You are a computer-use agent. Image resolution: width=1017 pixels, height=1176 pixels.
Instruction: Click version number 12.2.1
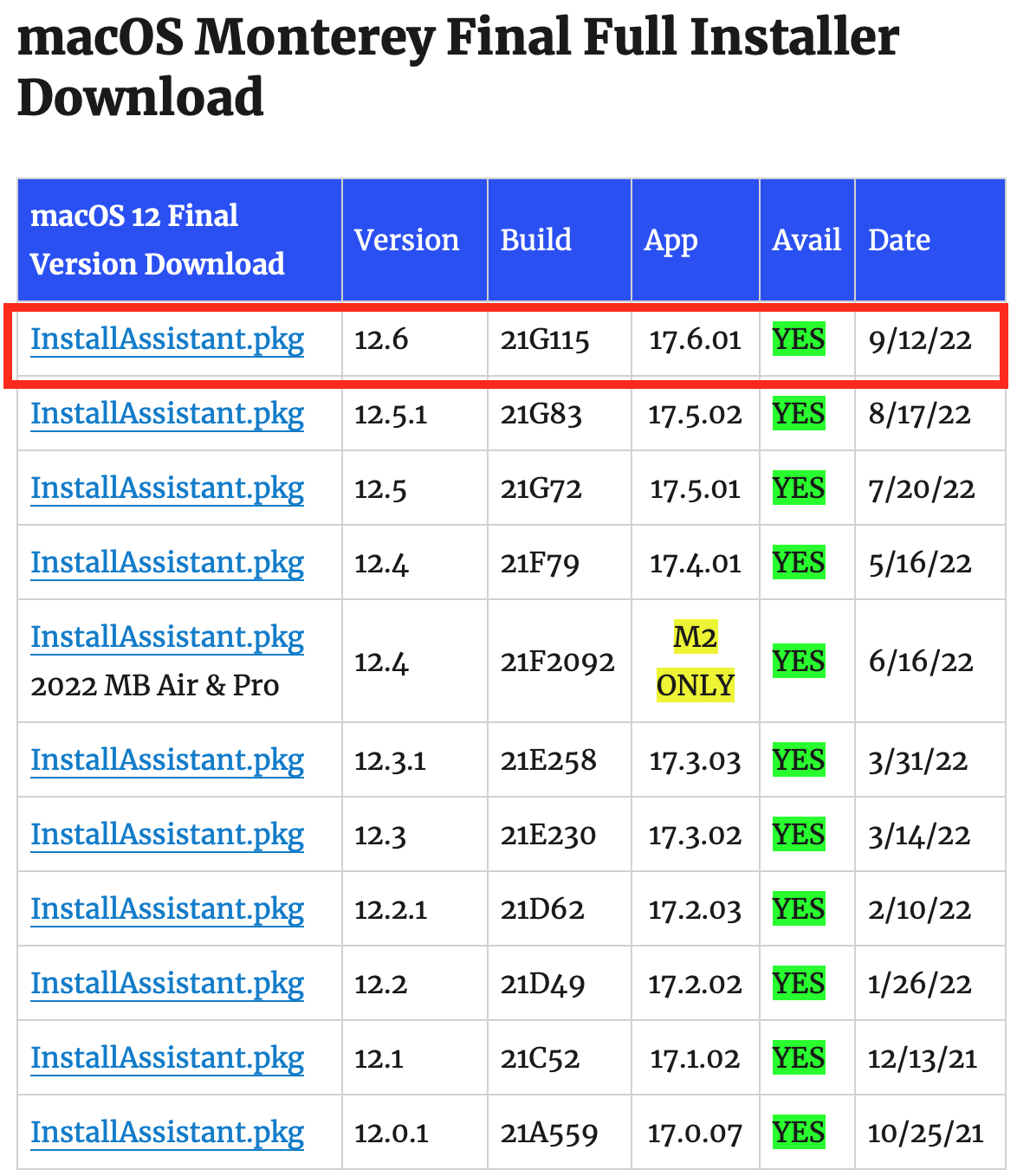pos(391,910)
